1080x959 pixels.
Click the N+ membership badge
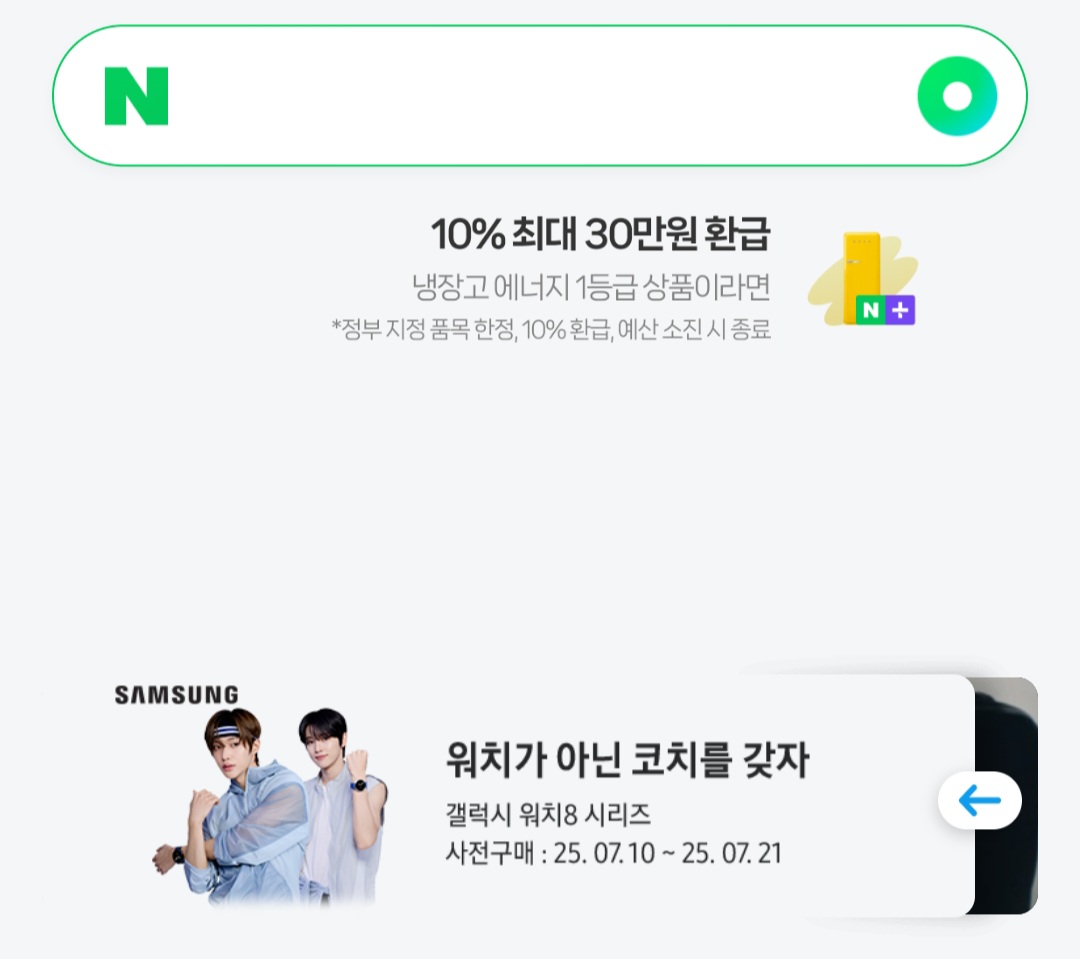point(885,310)
